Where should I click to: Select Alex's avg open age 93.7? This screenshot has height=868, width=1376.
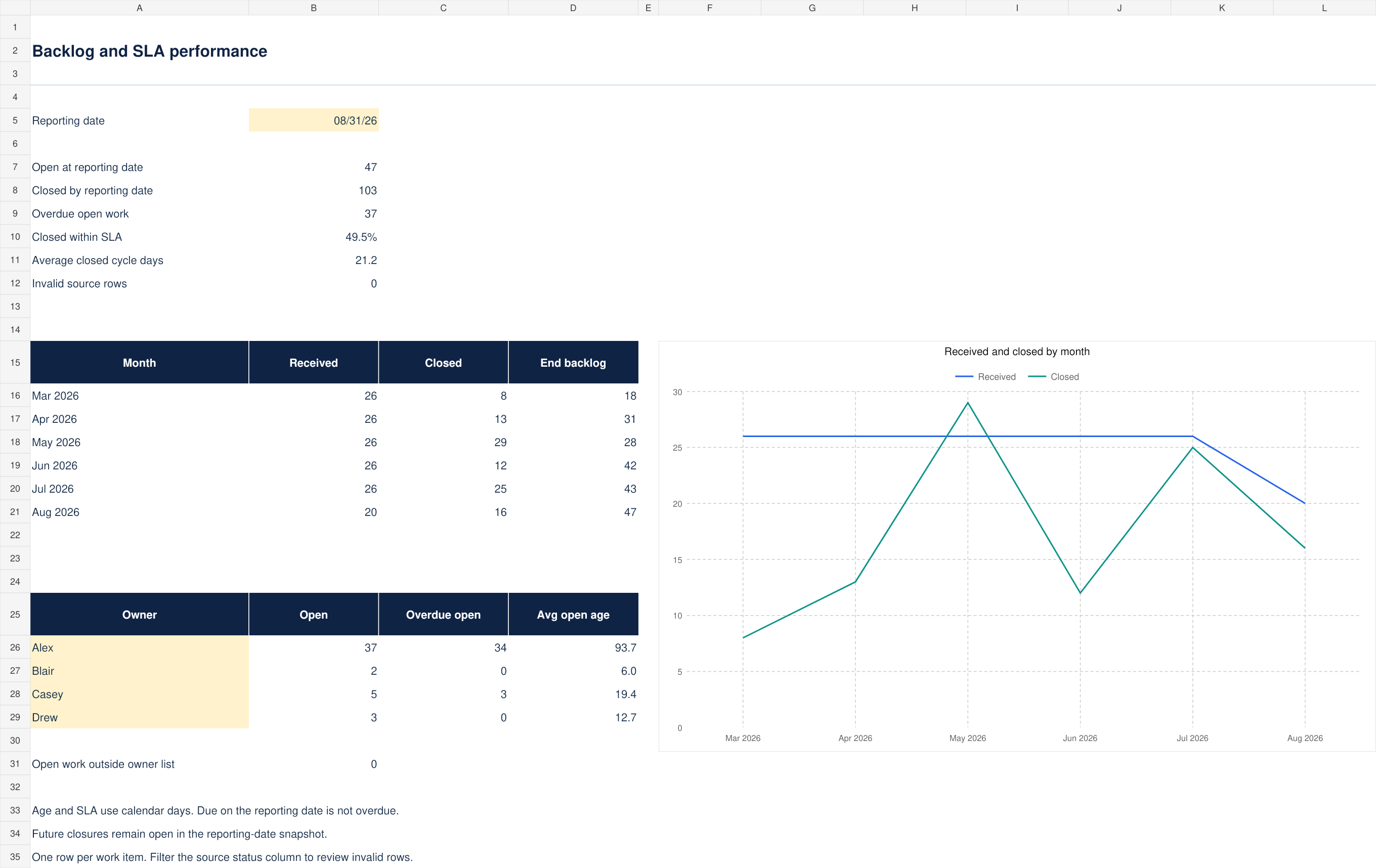[573, 647]
